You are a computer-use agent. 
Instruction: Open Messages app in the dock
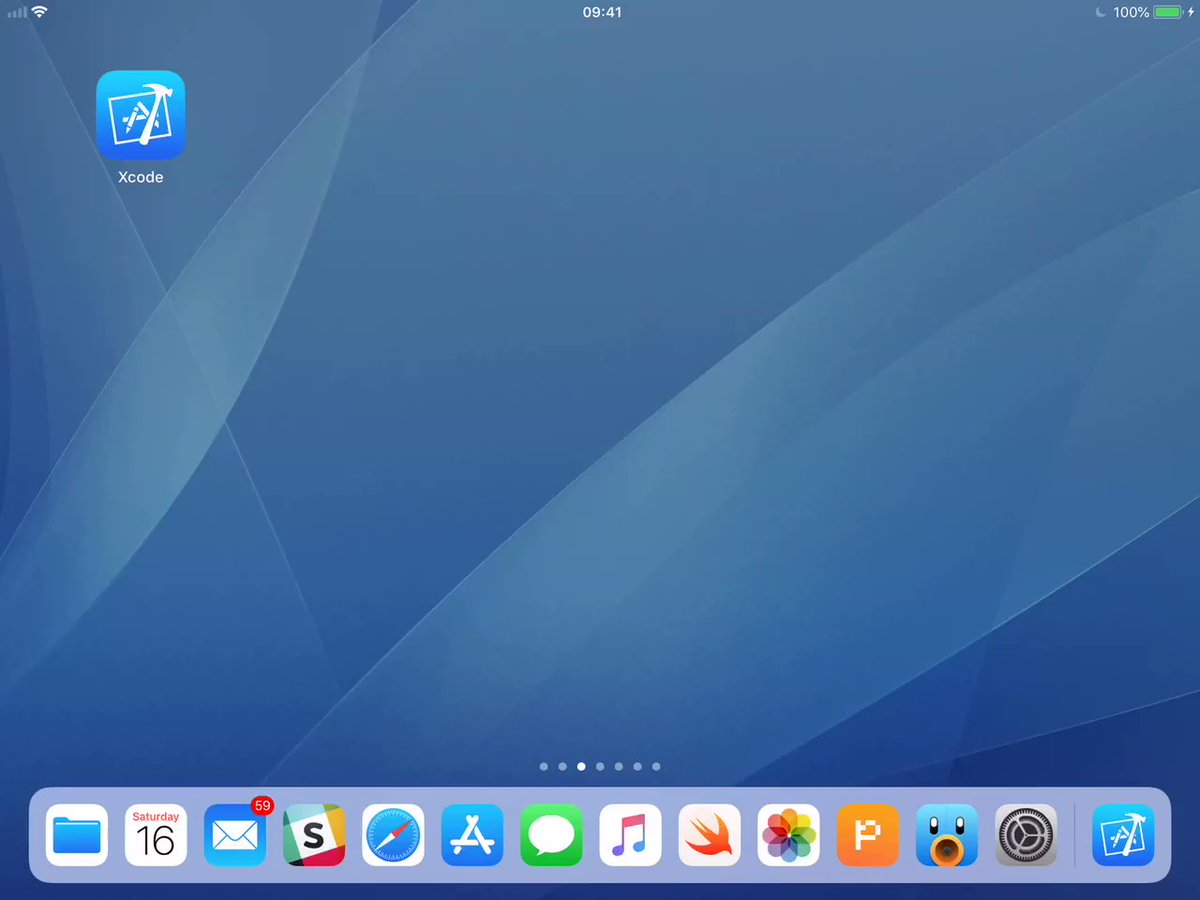tap(551, 835)
